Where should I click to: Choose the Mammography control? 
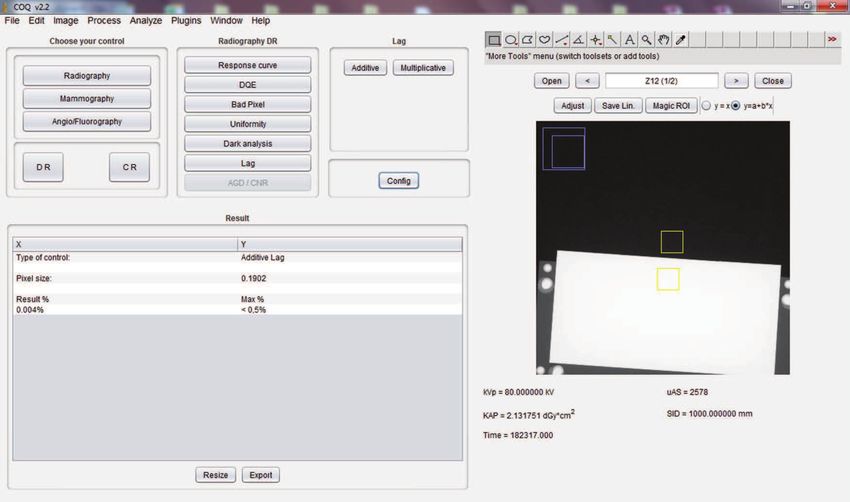tap(87, 99)
